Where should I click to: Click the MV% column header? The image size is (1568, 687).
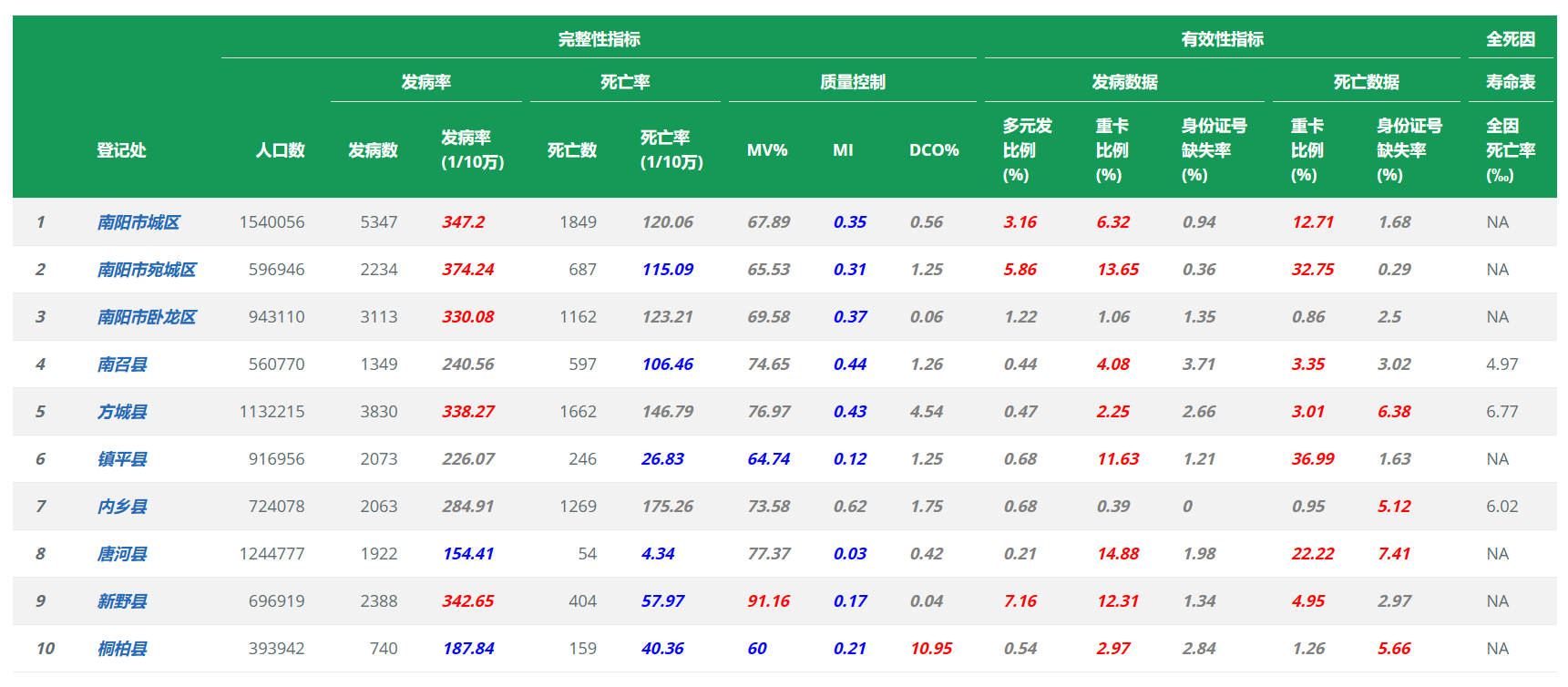pos(767,150)
